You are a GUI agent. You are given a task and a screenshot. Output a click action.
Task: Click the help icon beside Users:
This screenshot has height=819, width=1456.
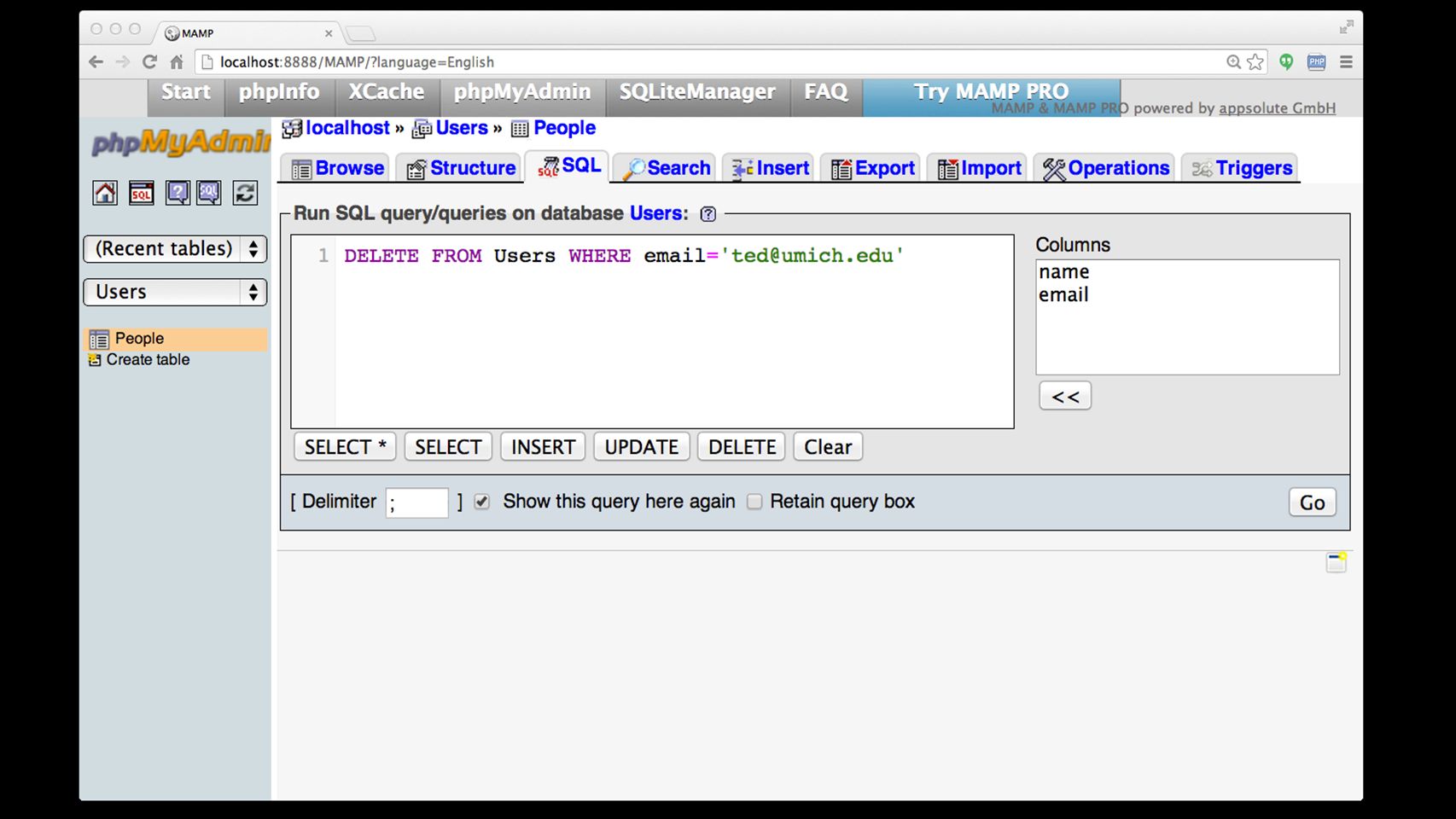coord(708,214)
